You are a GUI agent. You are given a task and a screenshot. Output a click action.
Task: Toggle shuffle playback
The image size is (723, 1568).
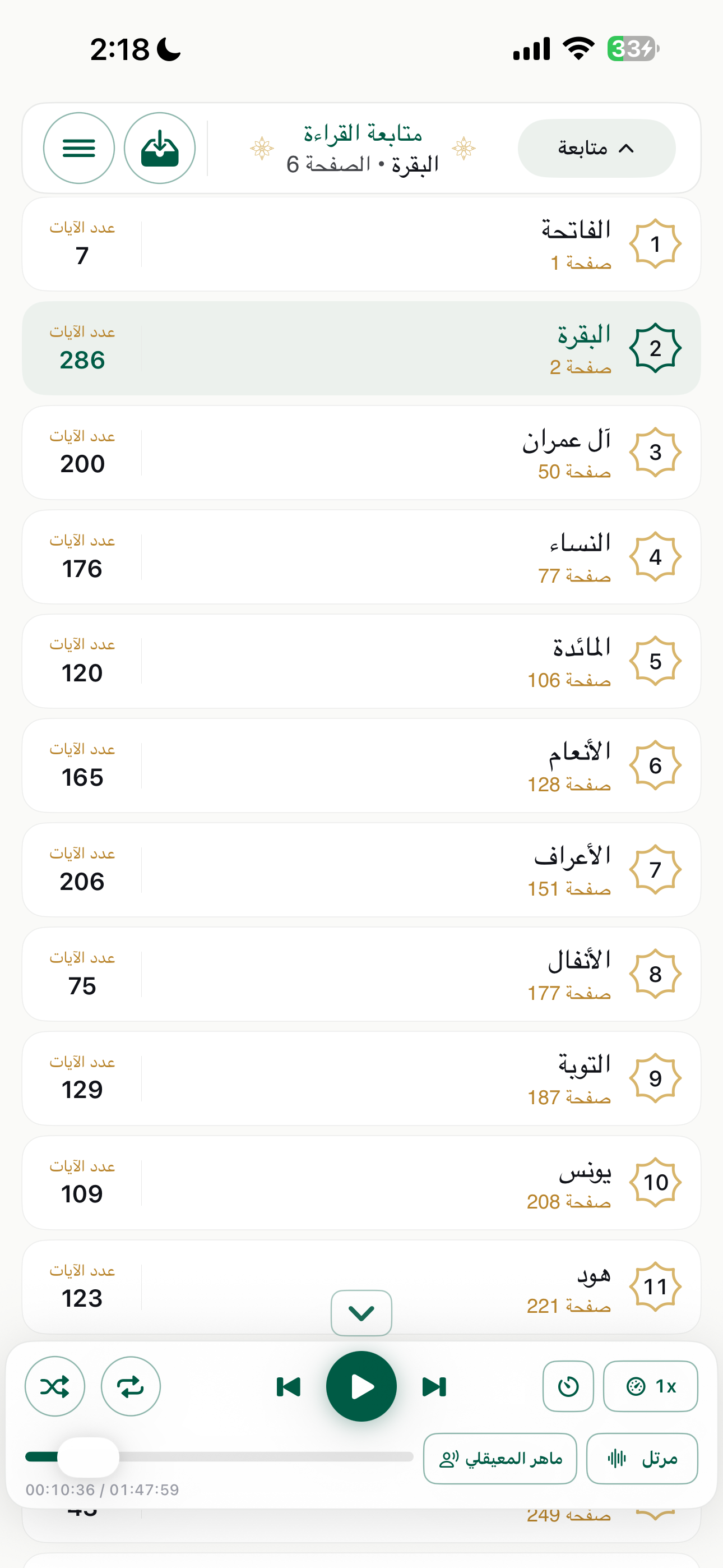(x=55, y=1386)
